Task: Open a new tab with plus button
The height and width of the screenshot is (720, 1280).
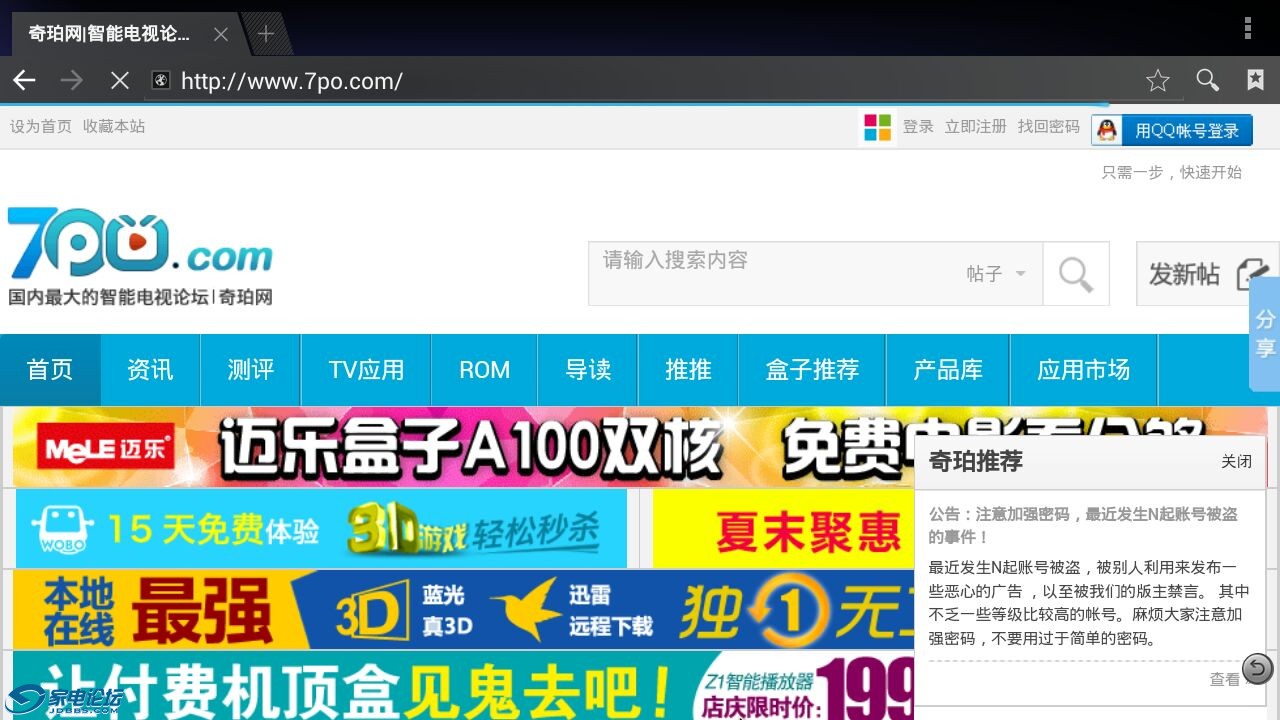Action: click(x=266, y=34)
